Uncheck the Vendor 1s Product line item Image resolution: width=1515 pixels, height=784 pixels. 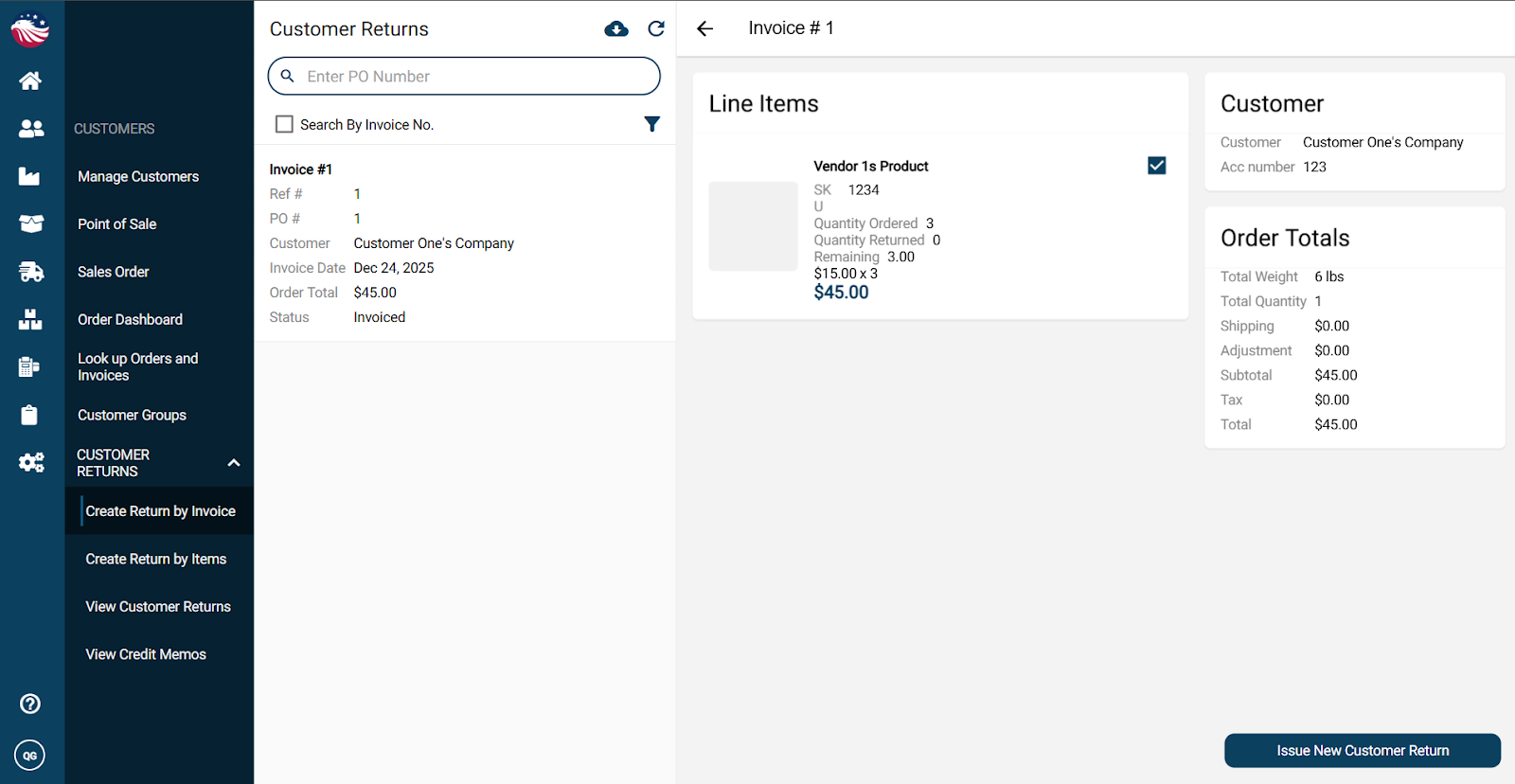[1157, 166]
